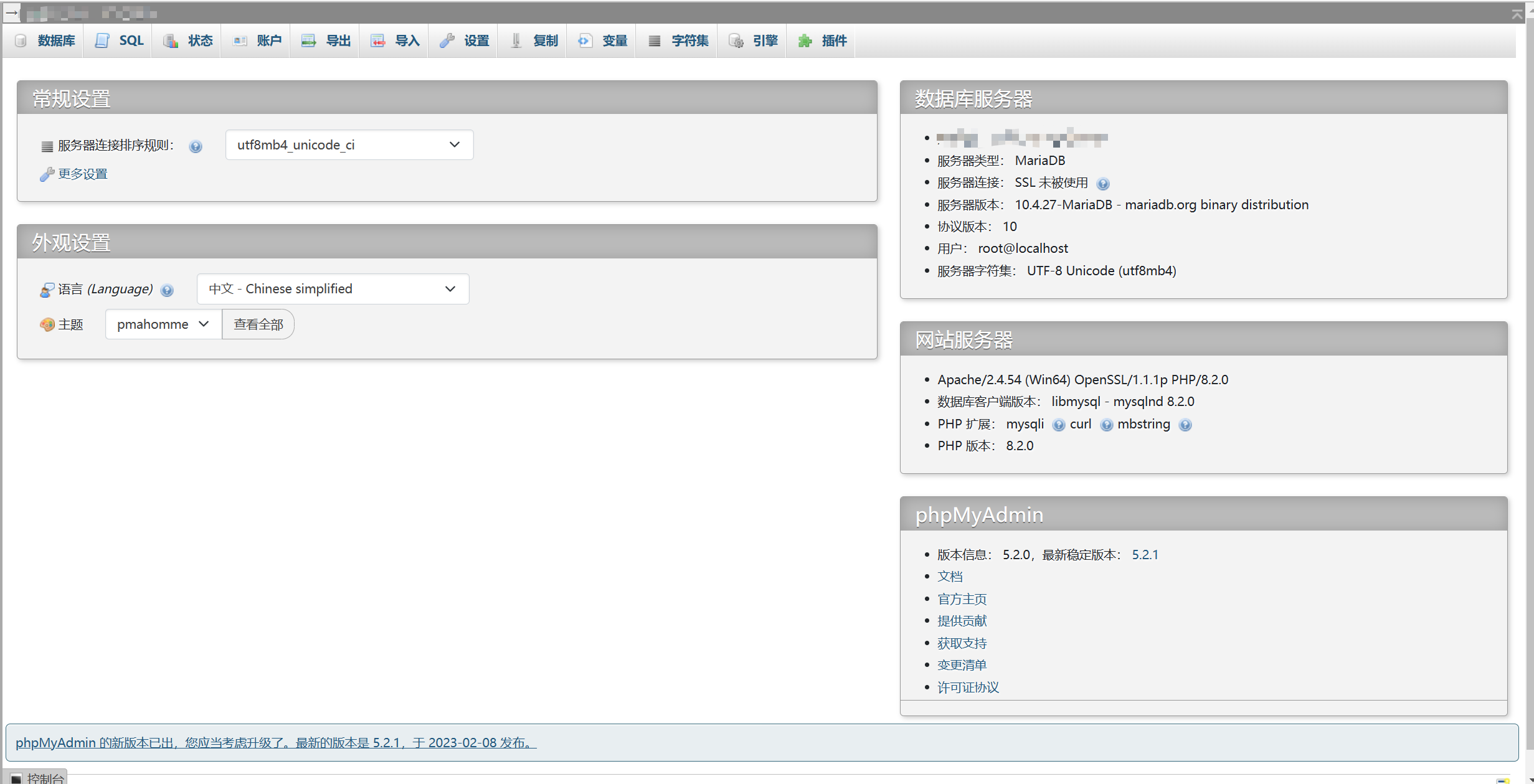Open the 导出 (Export) tab
Screen dimensions: 1534x784
pyautogui.click(x=326, y=40)
